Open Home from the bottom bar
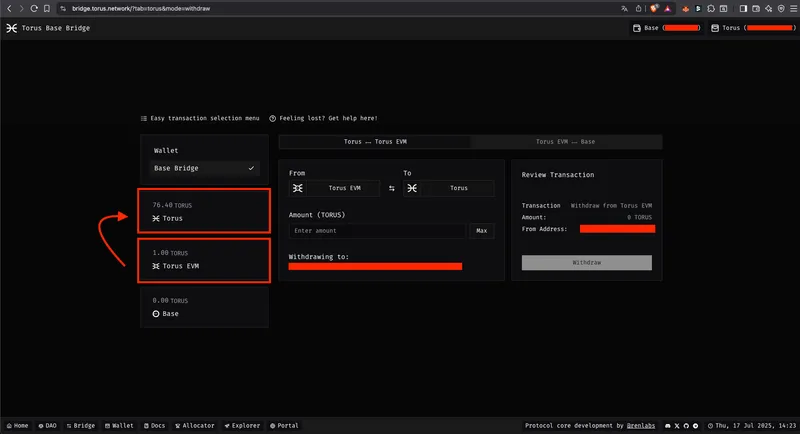800x434 pixels. [16, 425]
